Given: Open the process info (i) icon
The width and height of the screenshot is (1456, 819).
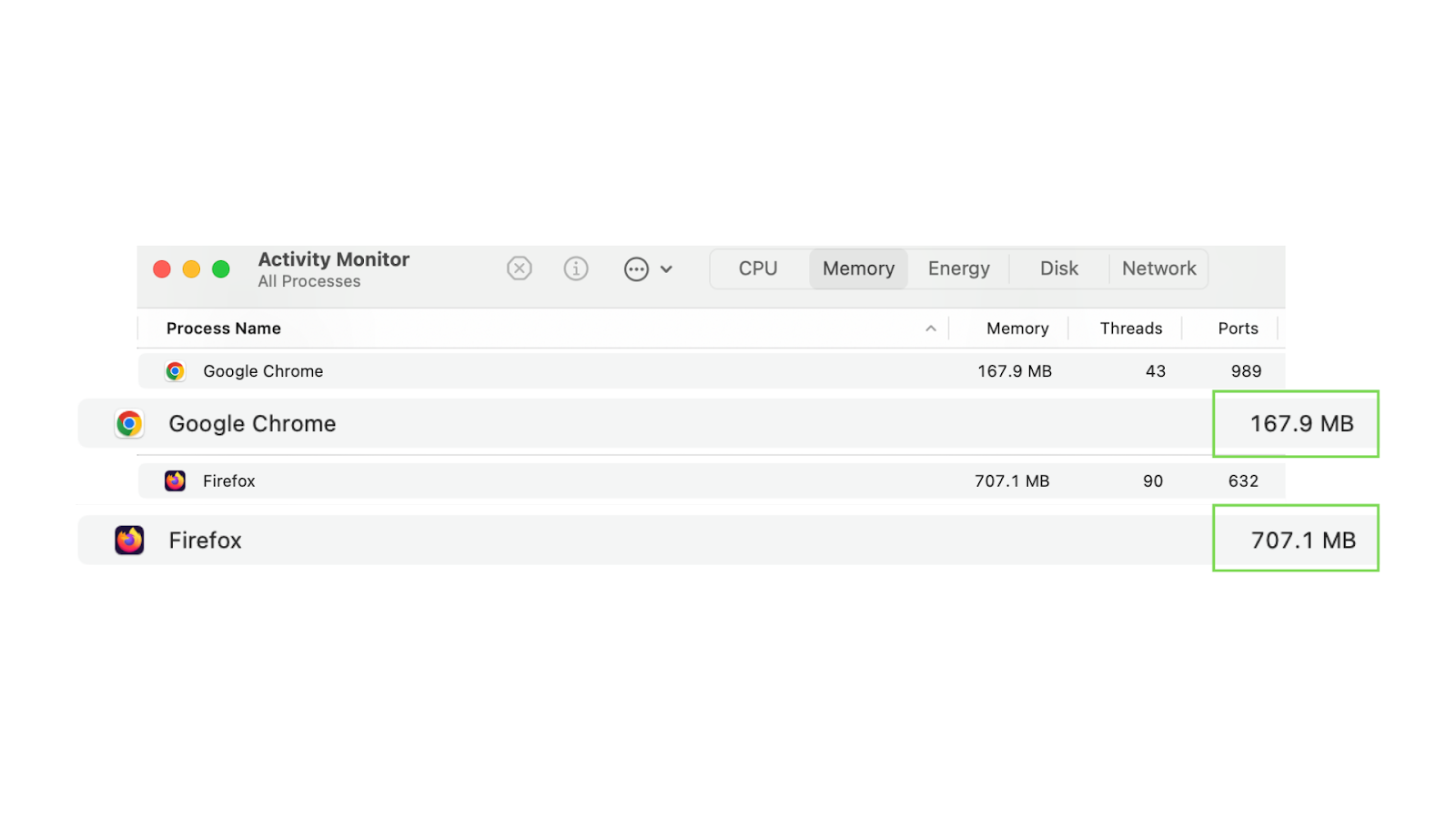Looking at the screenshot, I should tap(576, 268).
